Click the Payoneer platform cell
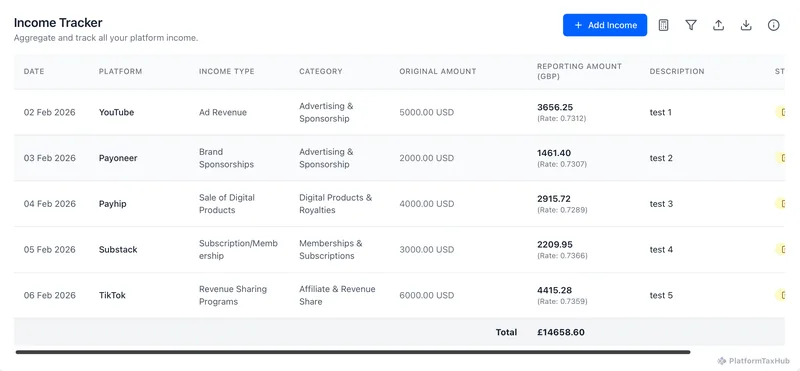This screenshot has width=800, height=371. tap(118, 158)
